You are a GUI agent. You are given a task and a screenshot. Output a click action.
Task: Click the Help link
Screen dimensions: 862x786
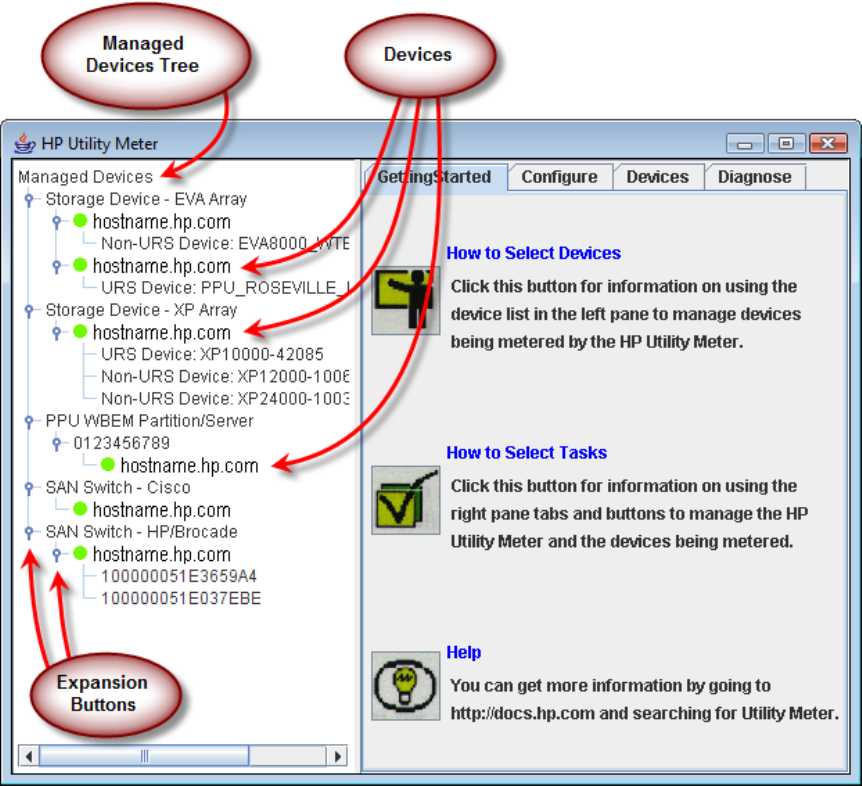(463, 652)
